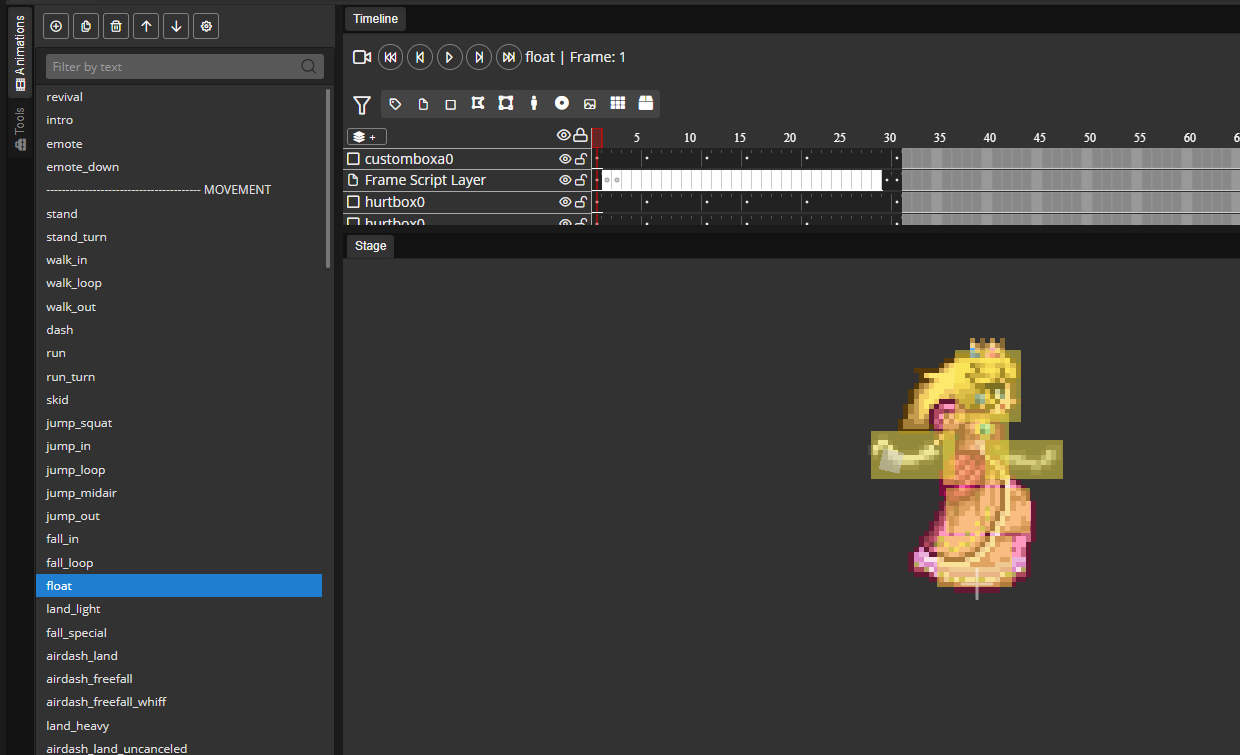Focus the Filter by text field

pos(185,67)
